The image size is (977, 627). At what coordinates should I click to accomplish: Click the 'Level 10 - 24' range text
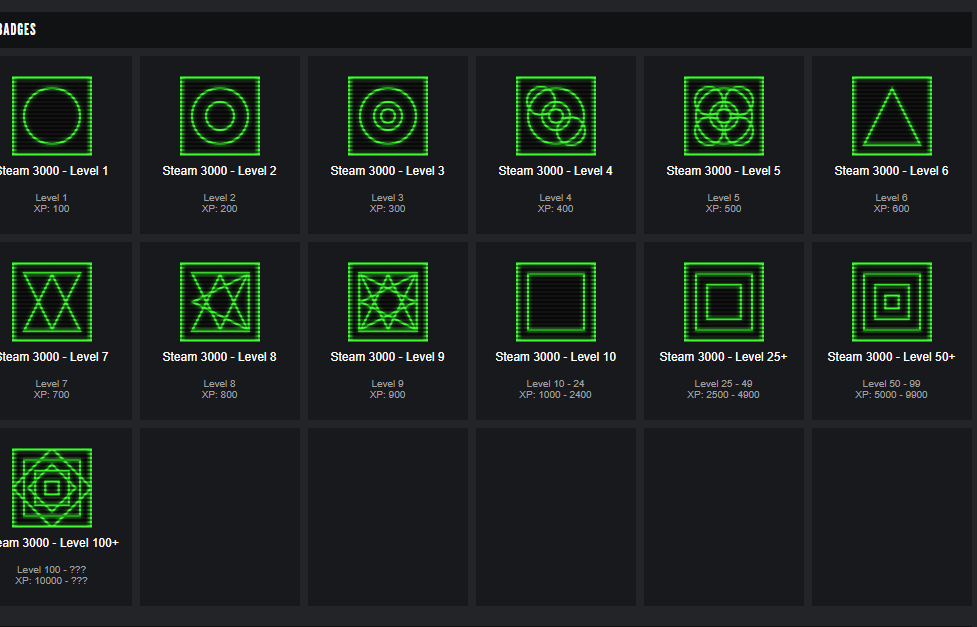click(555, 384)
